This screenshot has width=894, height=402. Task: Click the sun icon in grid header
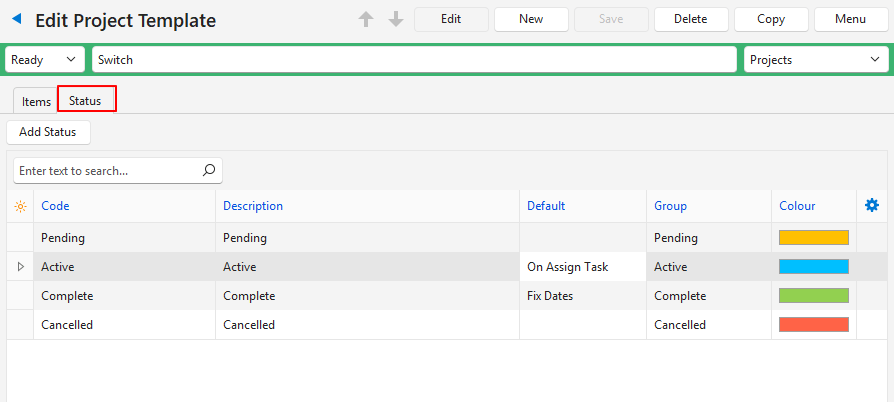click(x=19, y=206)
